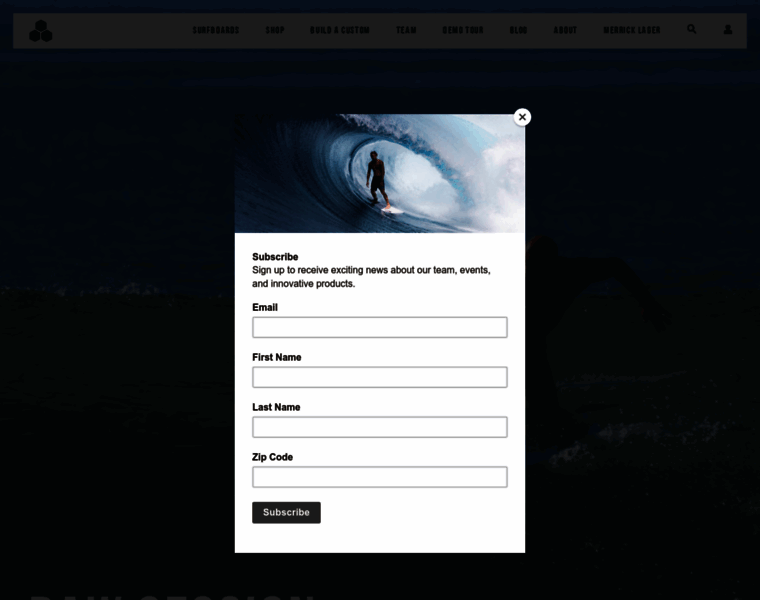Open the Blog menu item
The width and height of the screenshot is (760, 600).
(518, 30)
